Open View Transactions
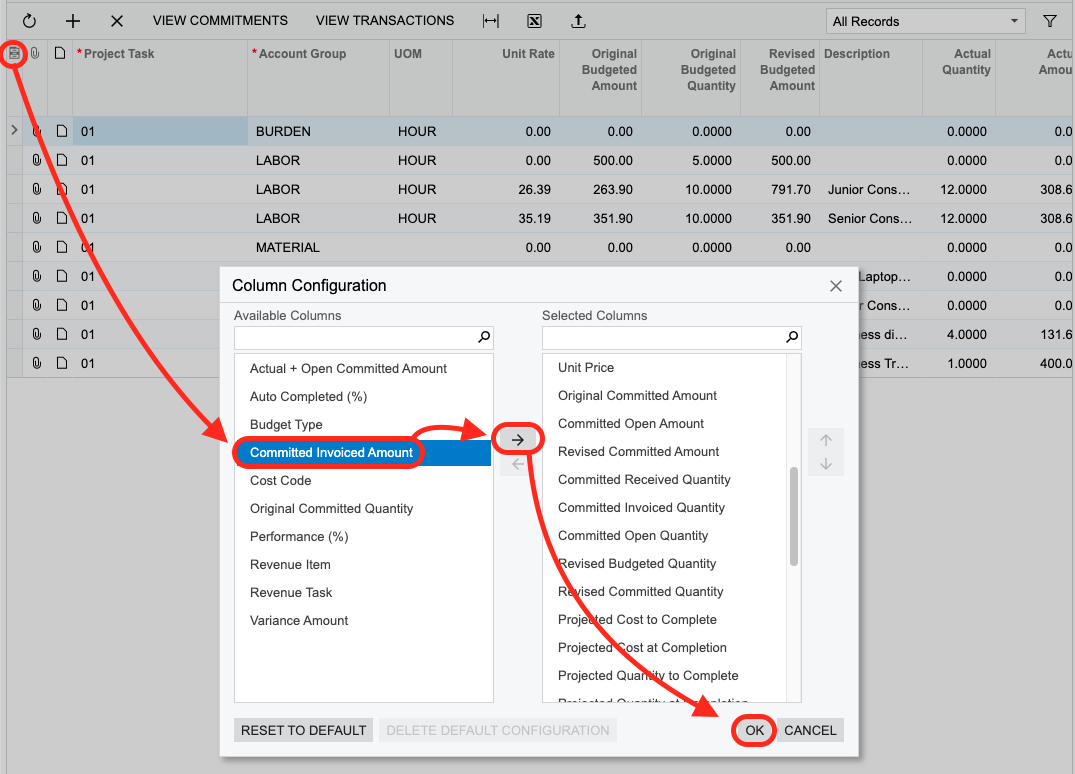Screen dimensions: 1075x774 pyautogui.click(x=385, y=20)
